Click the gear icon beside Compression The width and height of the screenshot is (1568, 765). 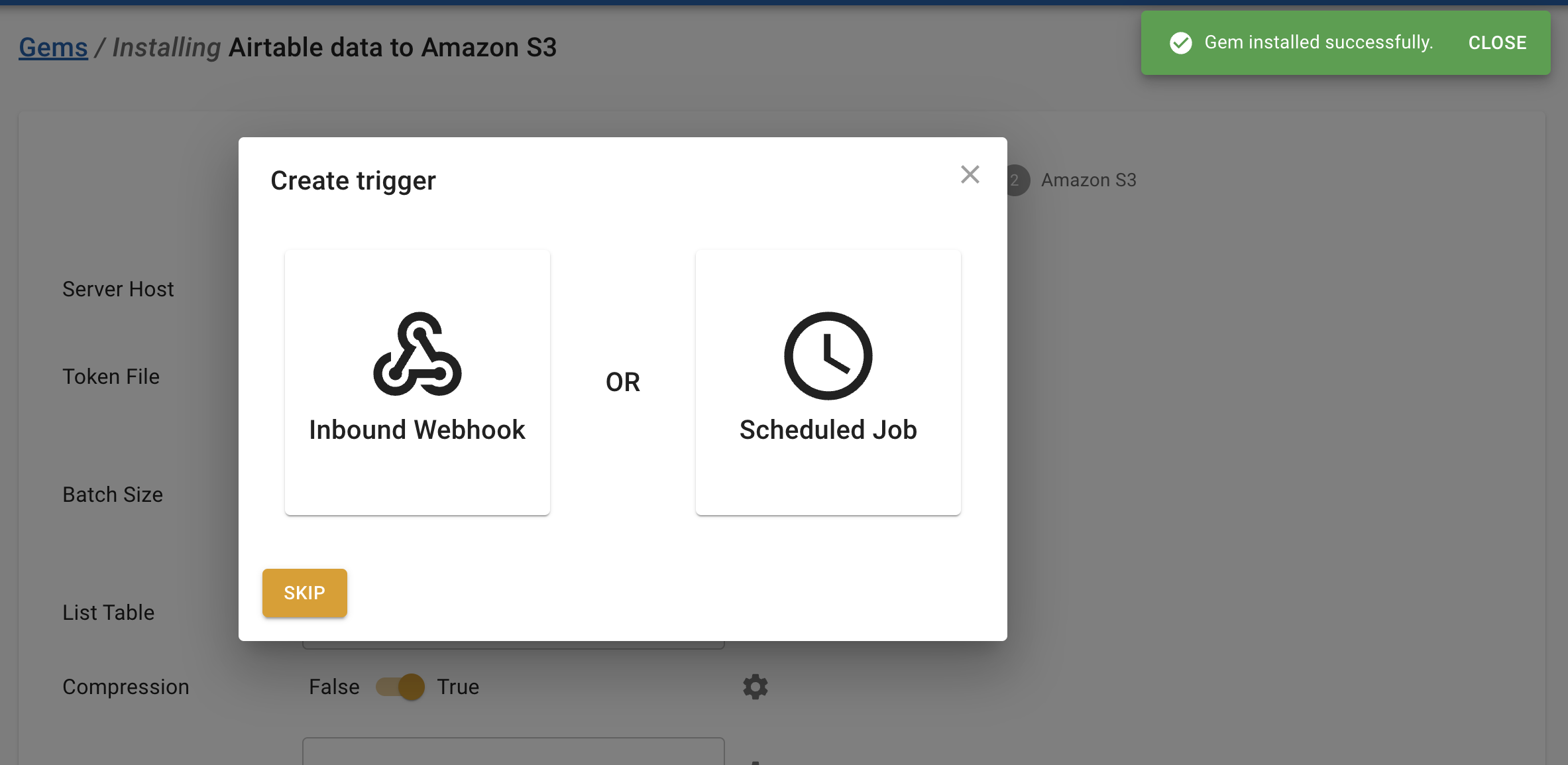point(755,687)
